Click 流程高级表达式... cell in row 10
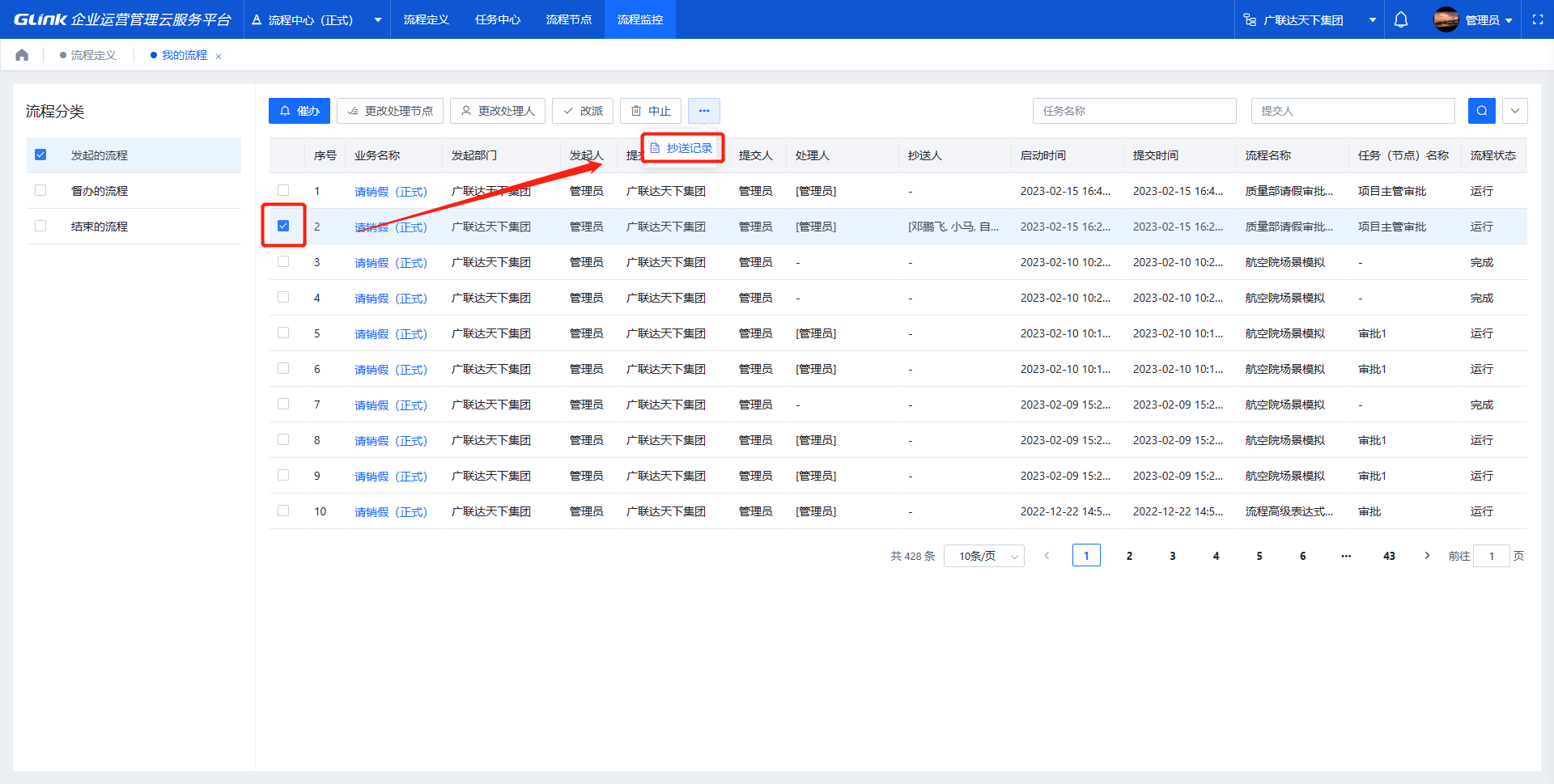This screenshot has width=1554, height=784. click(x=1289, y=511)
